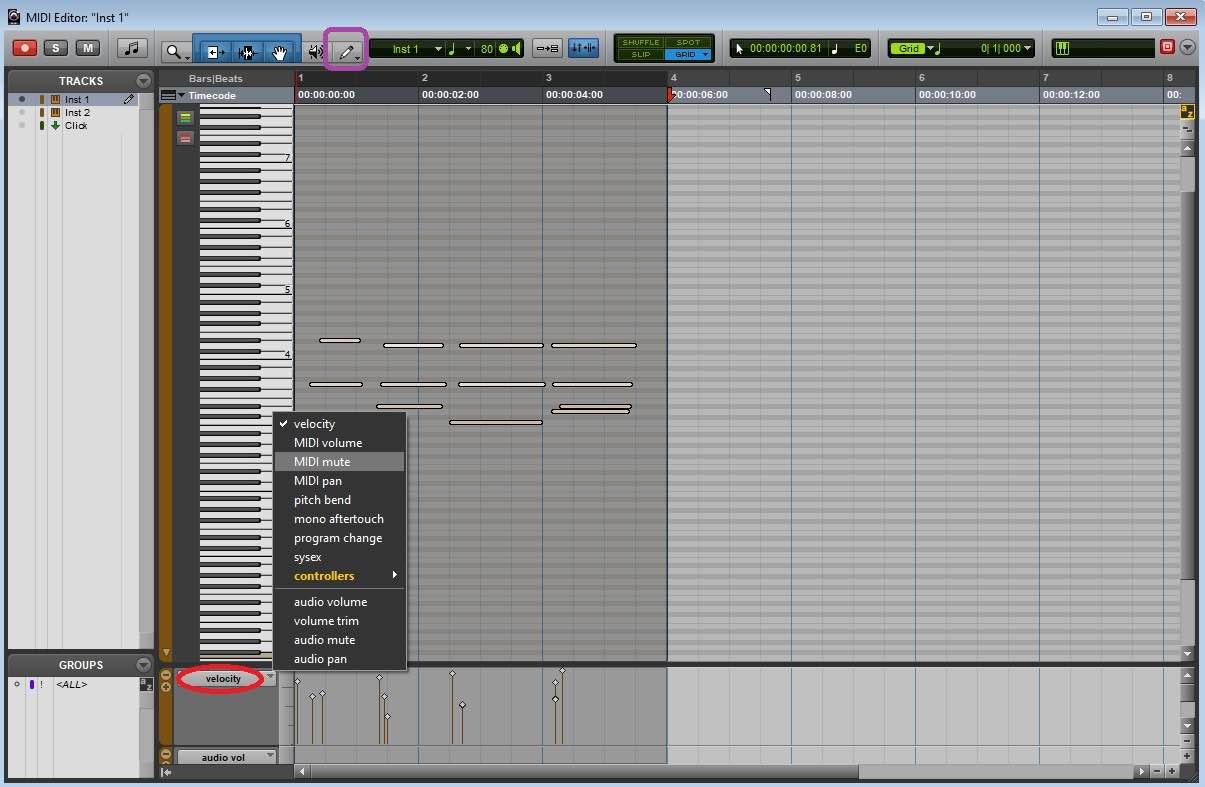Select MIDI pan from the context menu
The image size is (1205, 787).
(318, 481)
